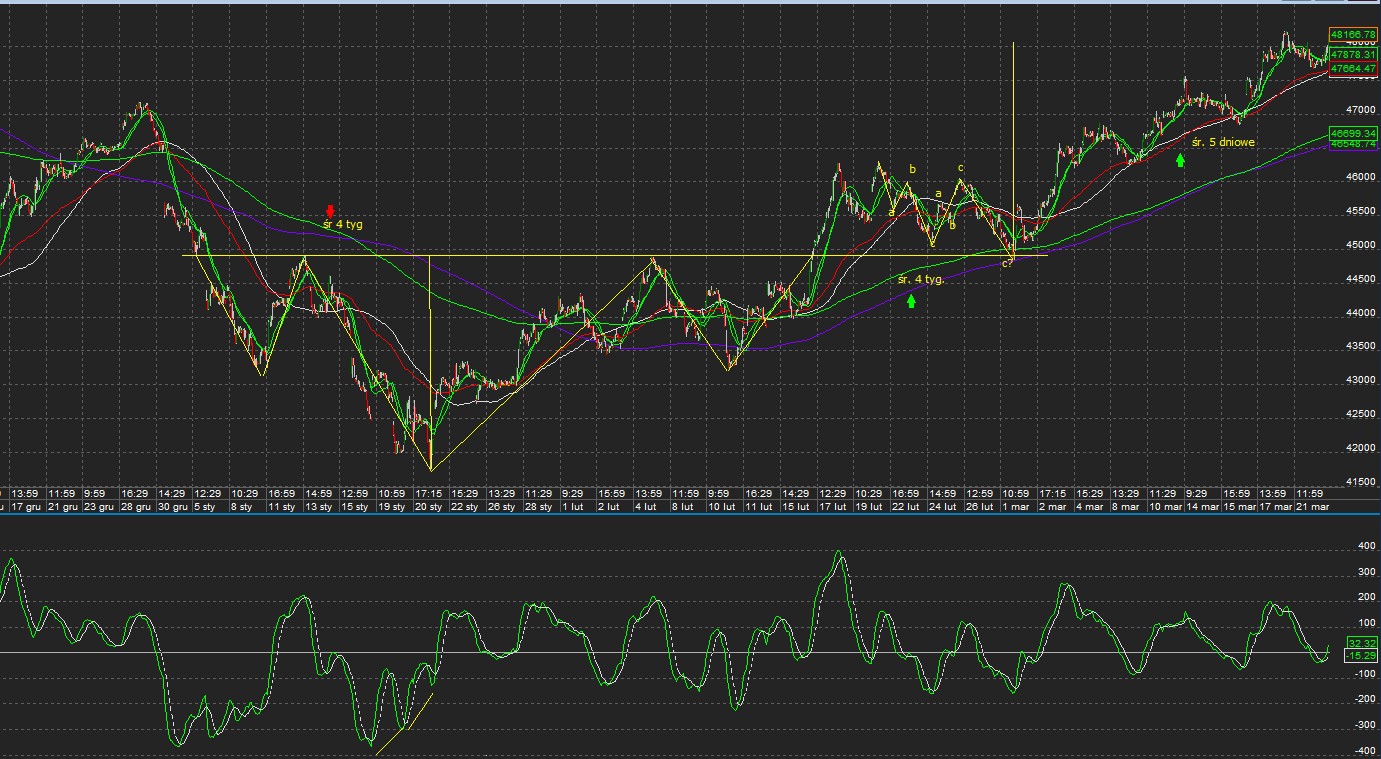This screenshot has height=759, width=1381.
Task: Select the green 47878.31 price tag
Action: pyautogui.click(x=1353, y=54)
